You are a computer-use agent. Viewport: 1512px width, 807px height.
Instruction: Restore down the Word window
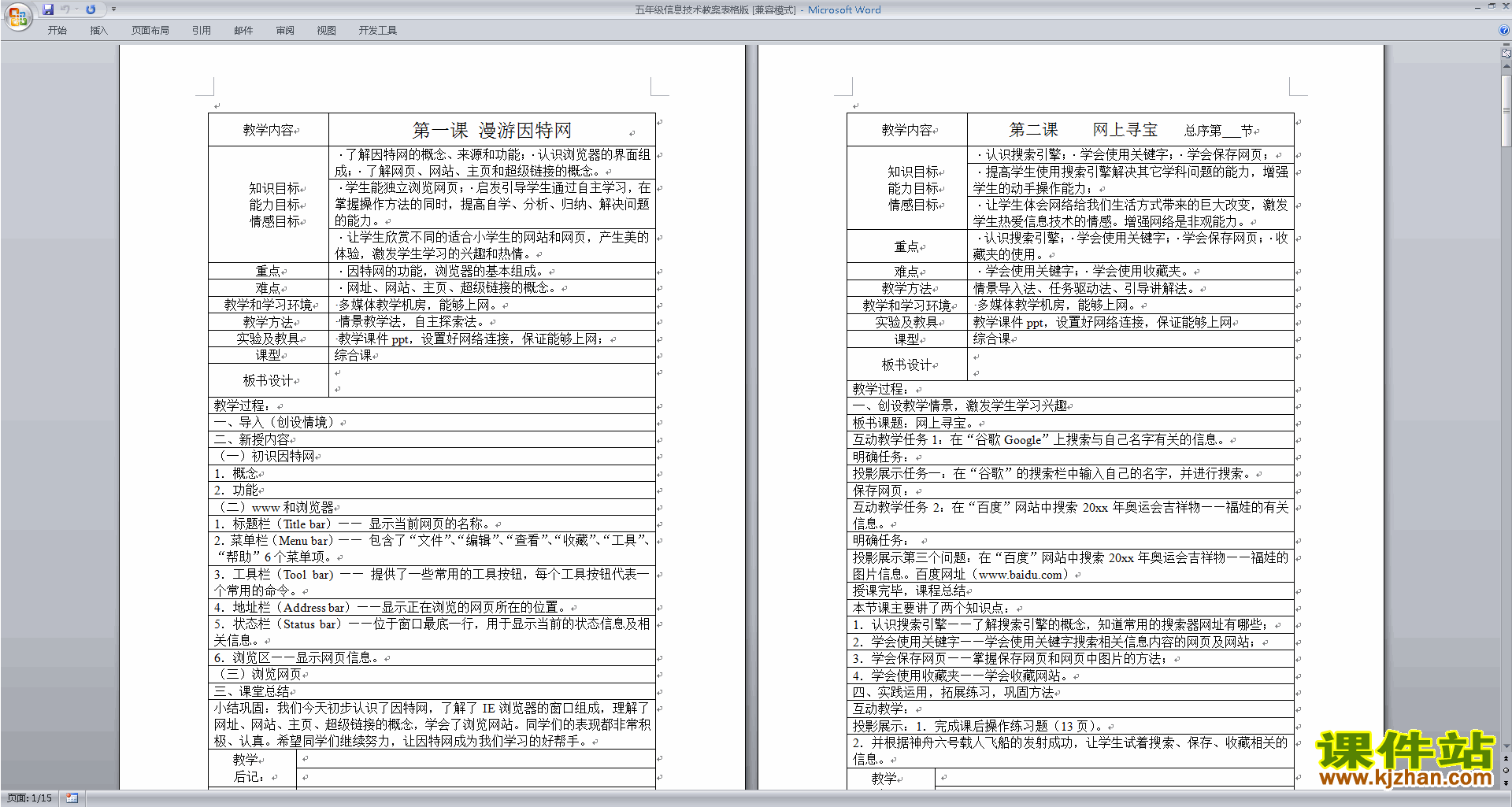click(x=1492, y=6)
